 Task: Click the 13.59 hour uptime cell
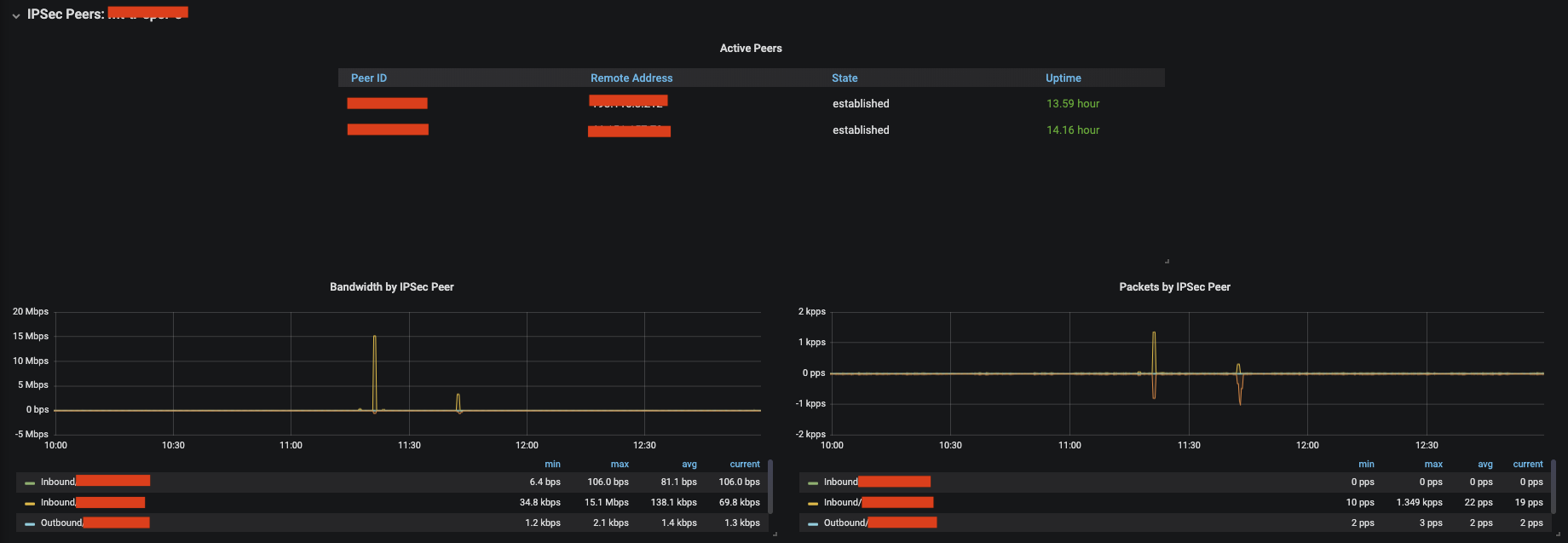1073,104
